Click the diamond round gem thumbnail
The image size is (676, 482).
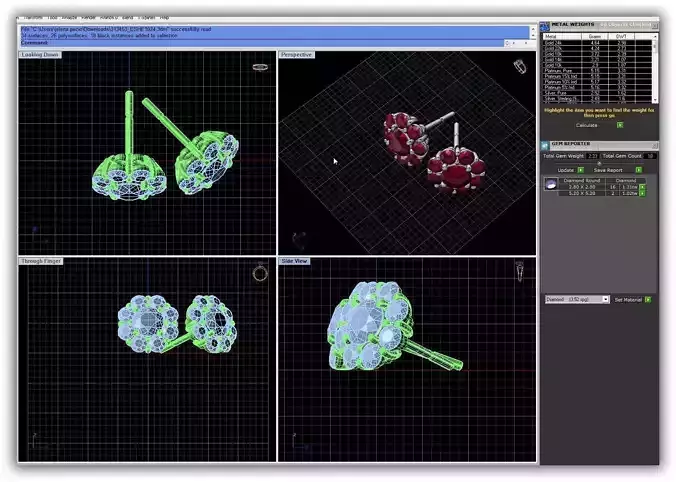(551, 185)
